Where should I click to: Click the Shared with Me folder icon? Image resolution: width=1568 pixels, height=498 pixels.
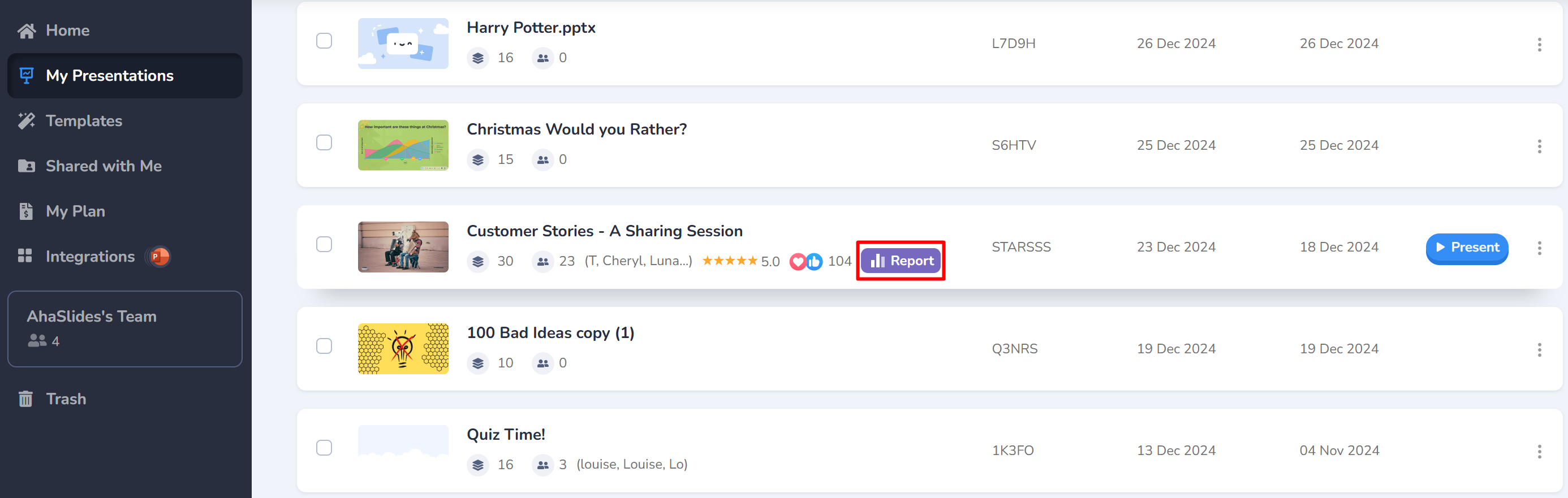(26, 166)
